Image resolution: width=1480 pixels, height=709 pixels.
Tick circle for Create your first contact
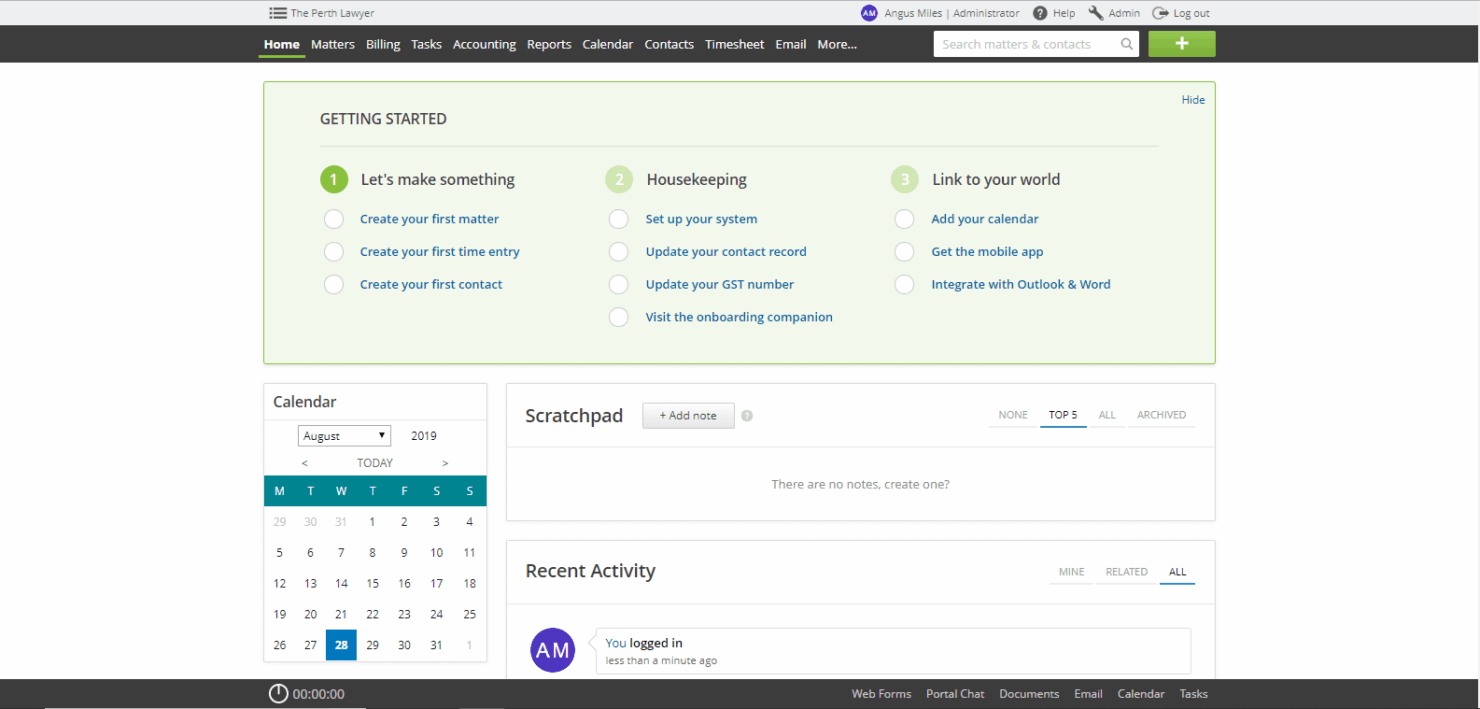pos(334,285)
